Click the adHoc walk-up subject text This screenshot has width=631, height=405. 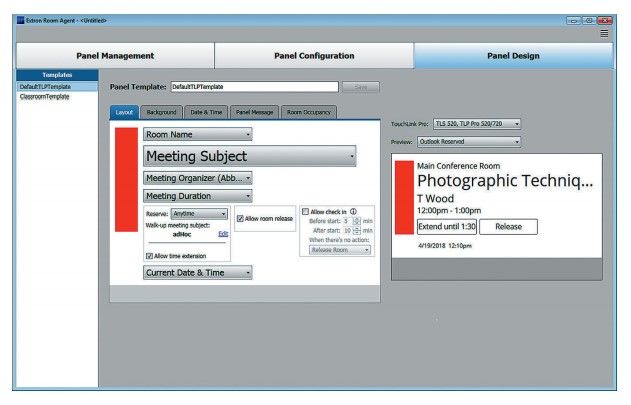[x=181, y=234]
